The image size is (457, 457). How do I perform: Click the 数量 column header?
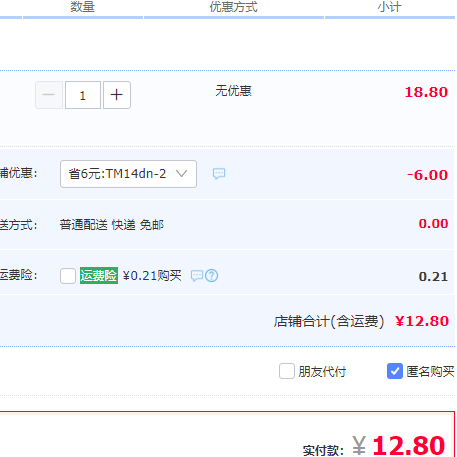pos(82,7)
